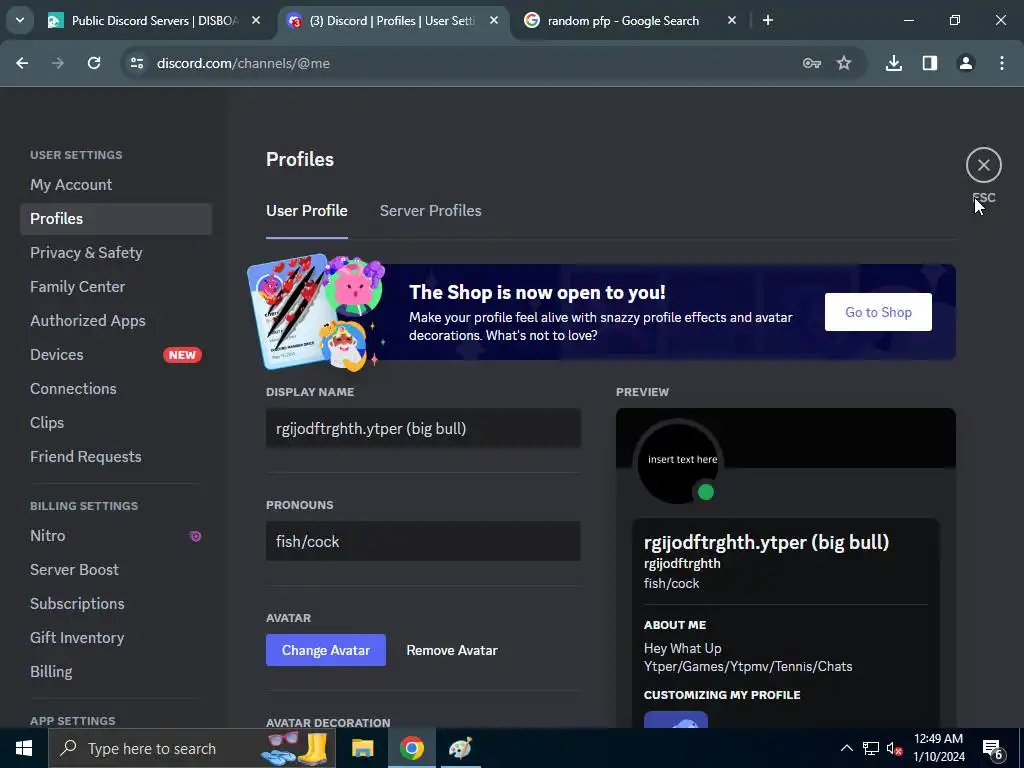Open the tab search dropdown arrow

(20, 20)
